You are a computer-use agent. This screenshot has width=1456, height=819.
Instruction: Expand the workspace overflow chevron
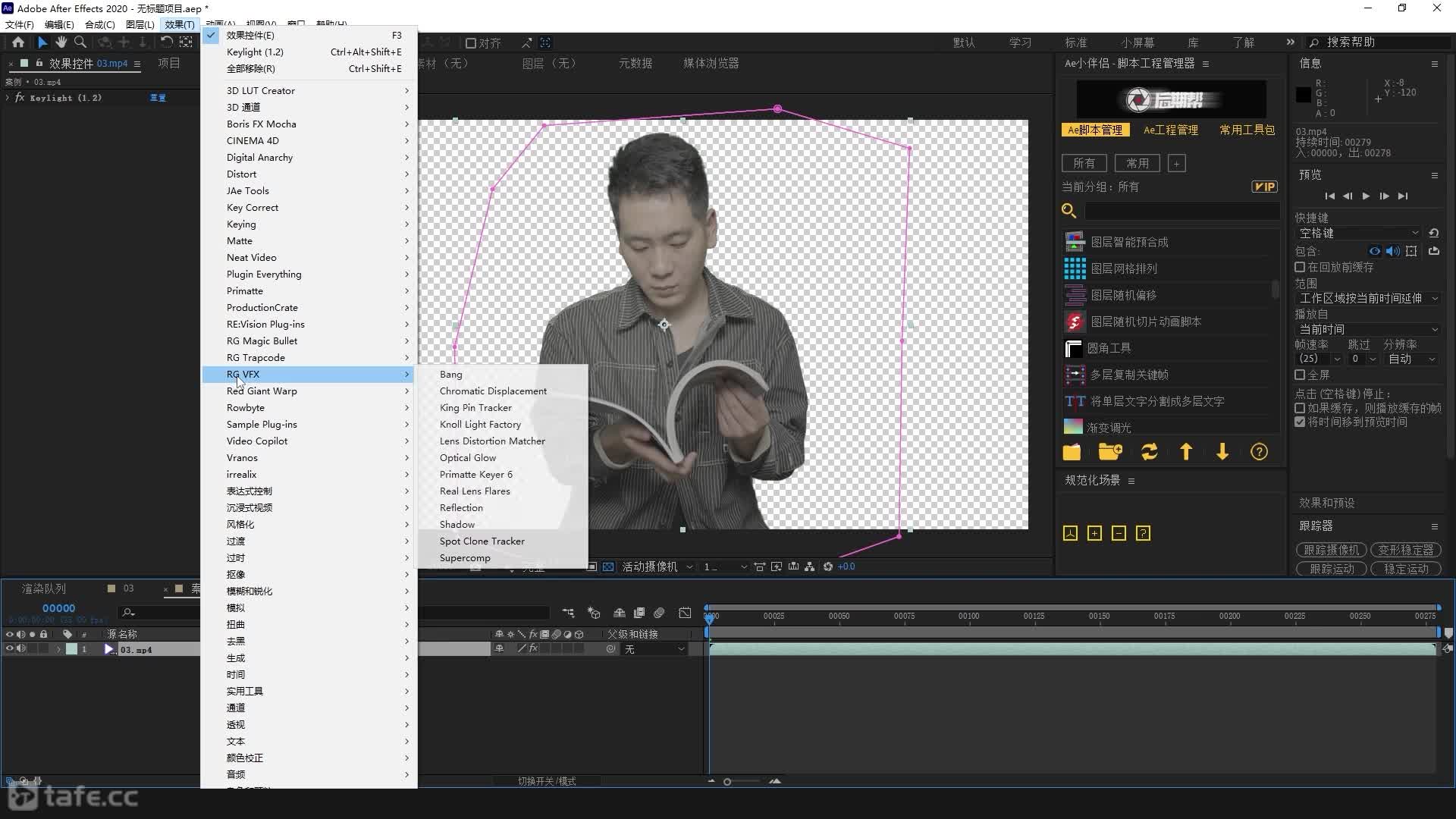pyautogui.click(x=1291, y=42)
